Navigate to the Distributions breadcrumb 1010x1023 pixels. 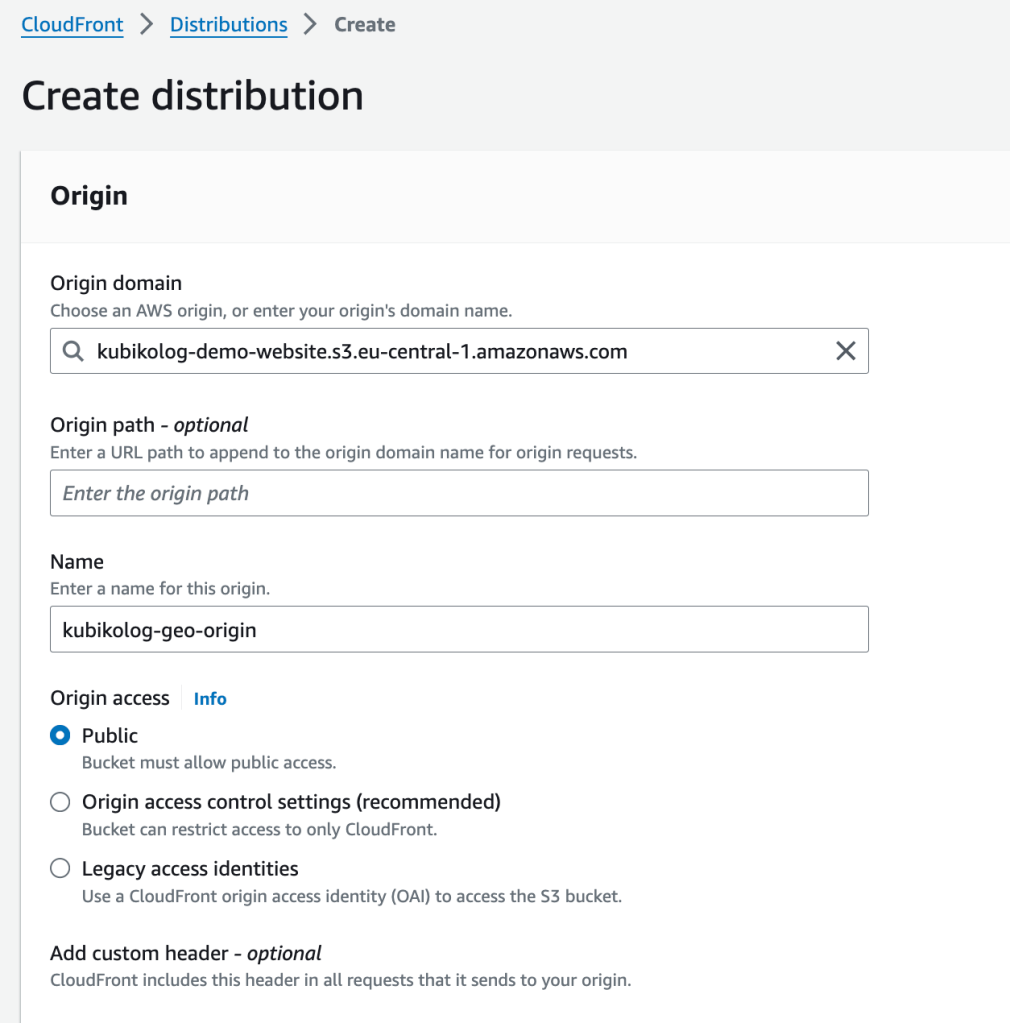pos(229,25)
